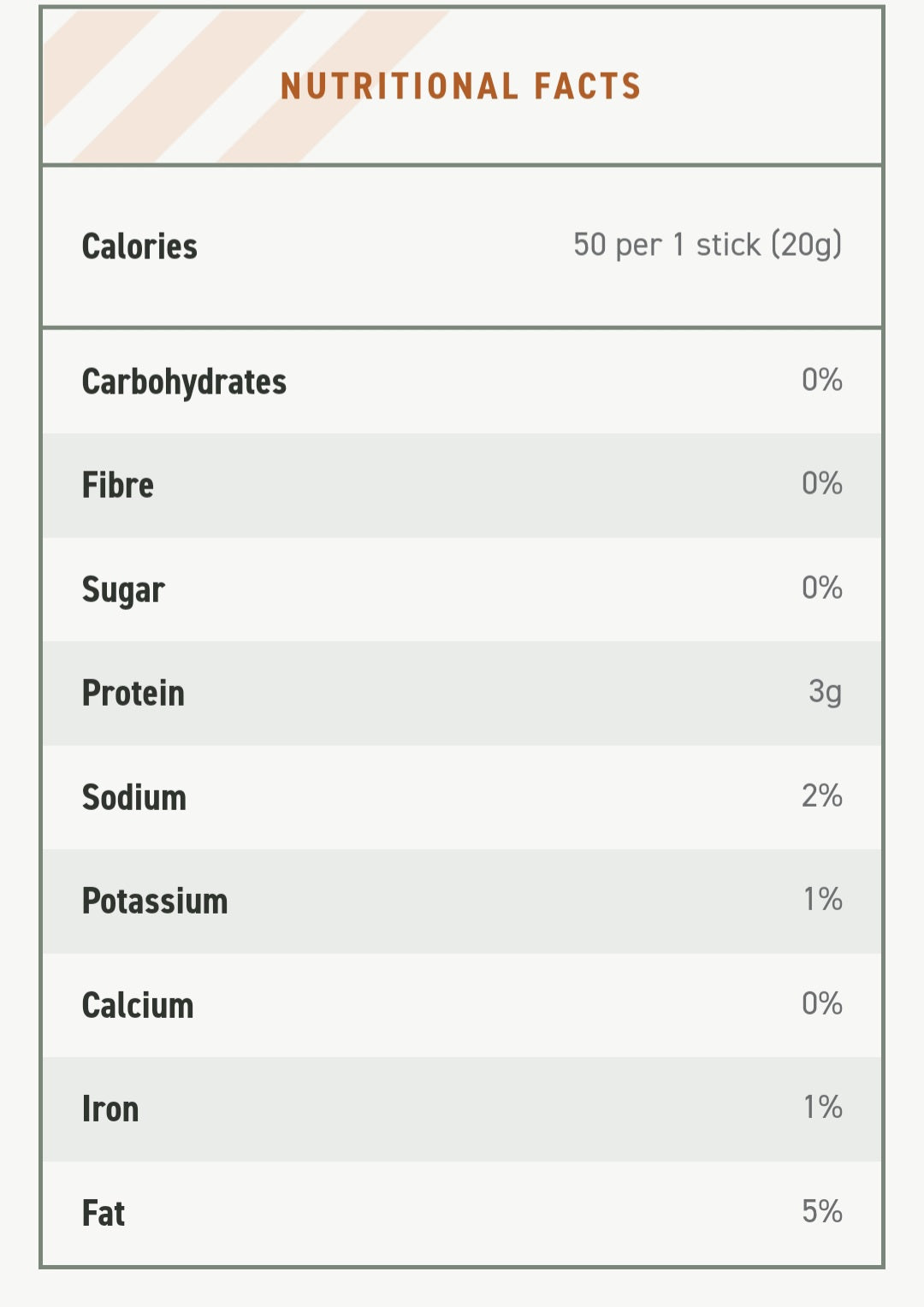Image resolution: width=924 pixels, height=1307 pixels.
Task: Click the Sodium 2% value
Action: (x=822, y=795)
